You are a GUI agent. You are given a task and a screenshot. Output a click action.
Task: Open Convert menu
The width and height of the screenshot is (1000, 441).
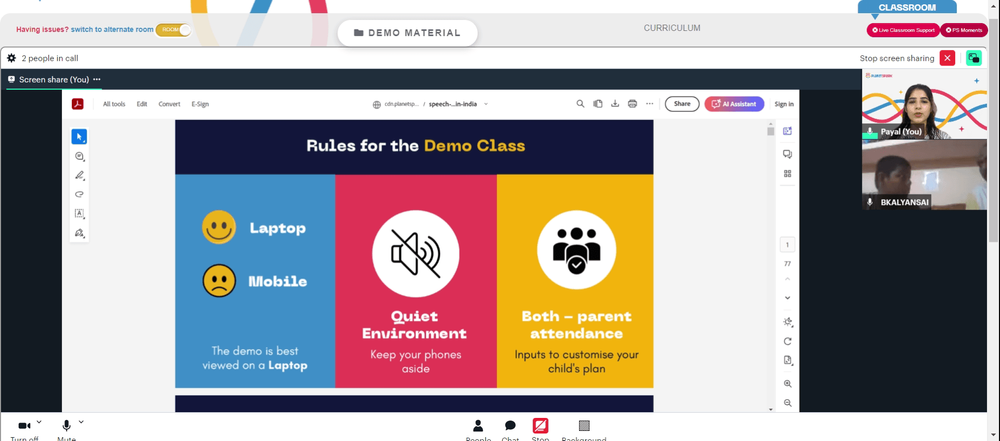170,104
